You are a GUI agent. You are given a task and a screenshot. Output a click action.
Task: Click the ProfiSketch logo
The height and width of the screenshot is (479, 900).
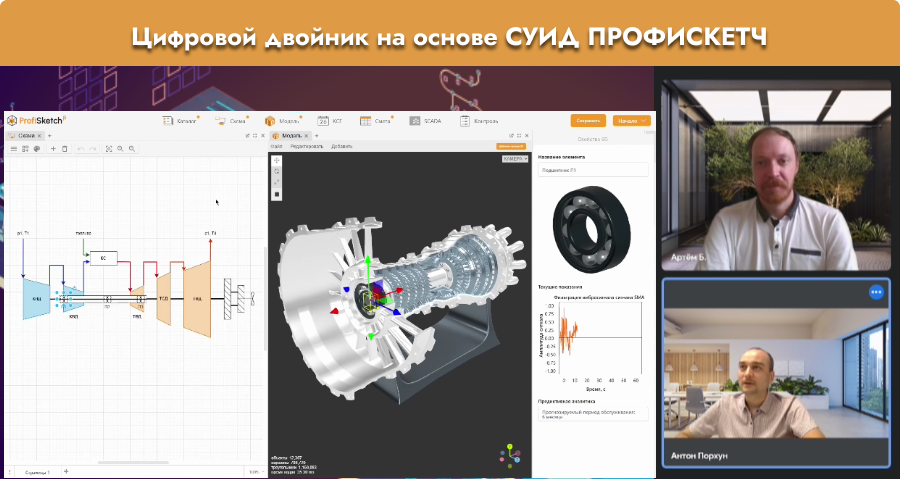click(x=36, y=120)
